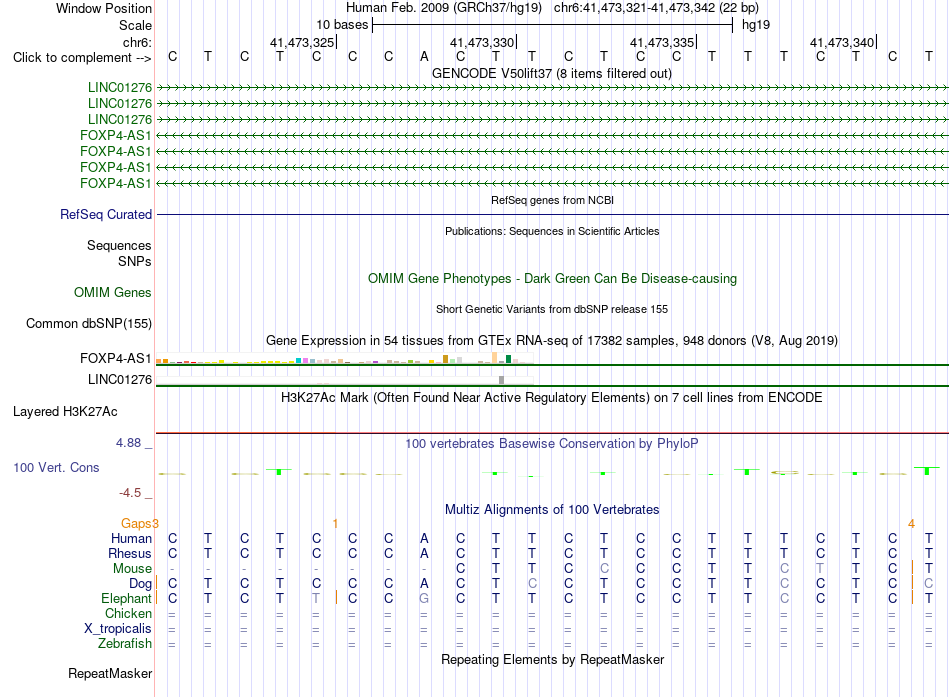The width and height of the screenshot is (950, 697).
Task: Open 'Multiz Alignments of 100 Vertebrates' title
Action: [552, 510]
